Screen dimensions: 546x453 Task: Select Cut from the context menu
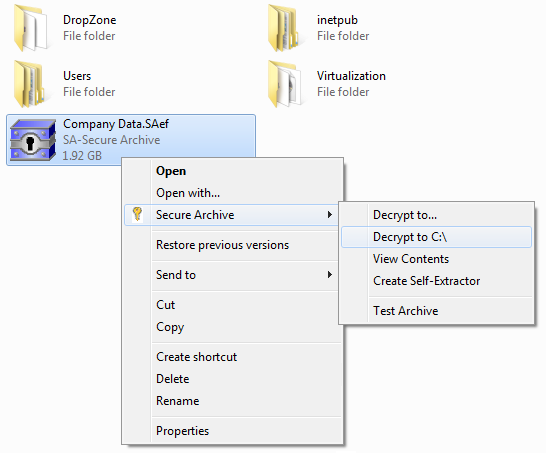point(165,305)
